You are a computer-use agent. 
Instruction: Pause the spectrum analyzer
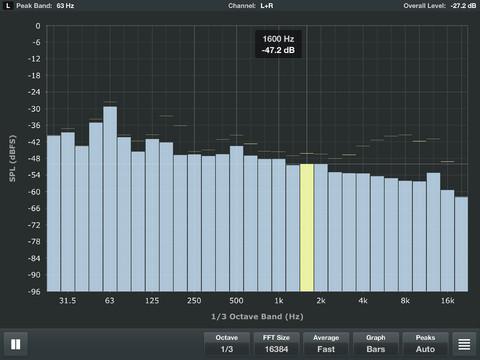tap(16, 344)
